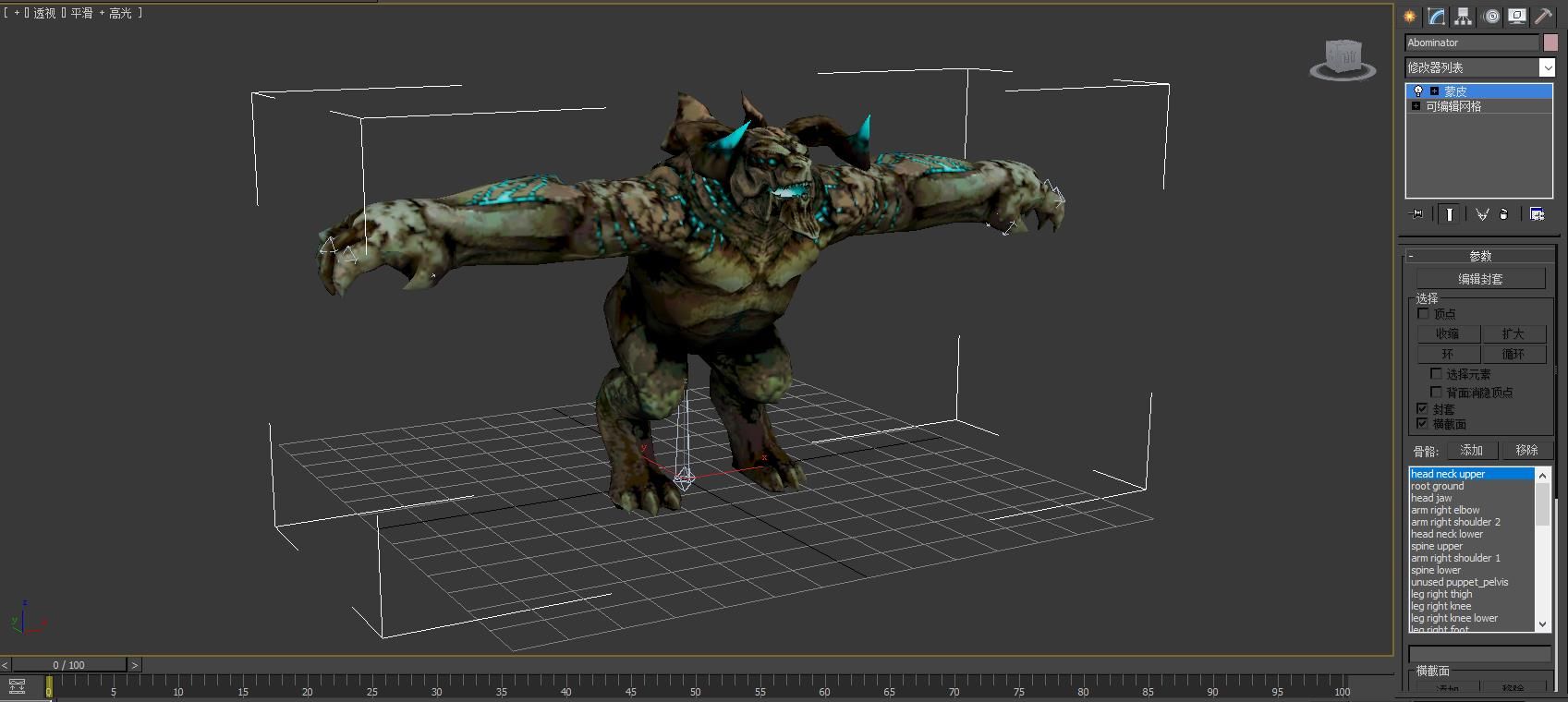Viewport: 1568px width, 702px height.
Task: Click the timeline next-frame arrow
Action: click(135, 665)
